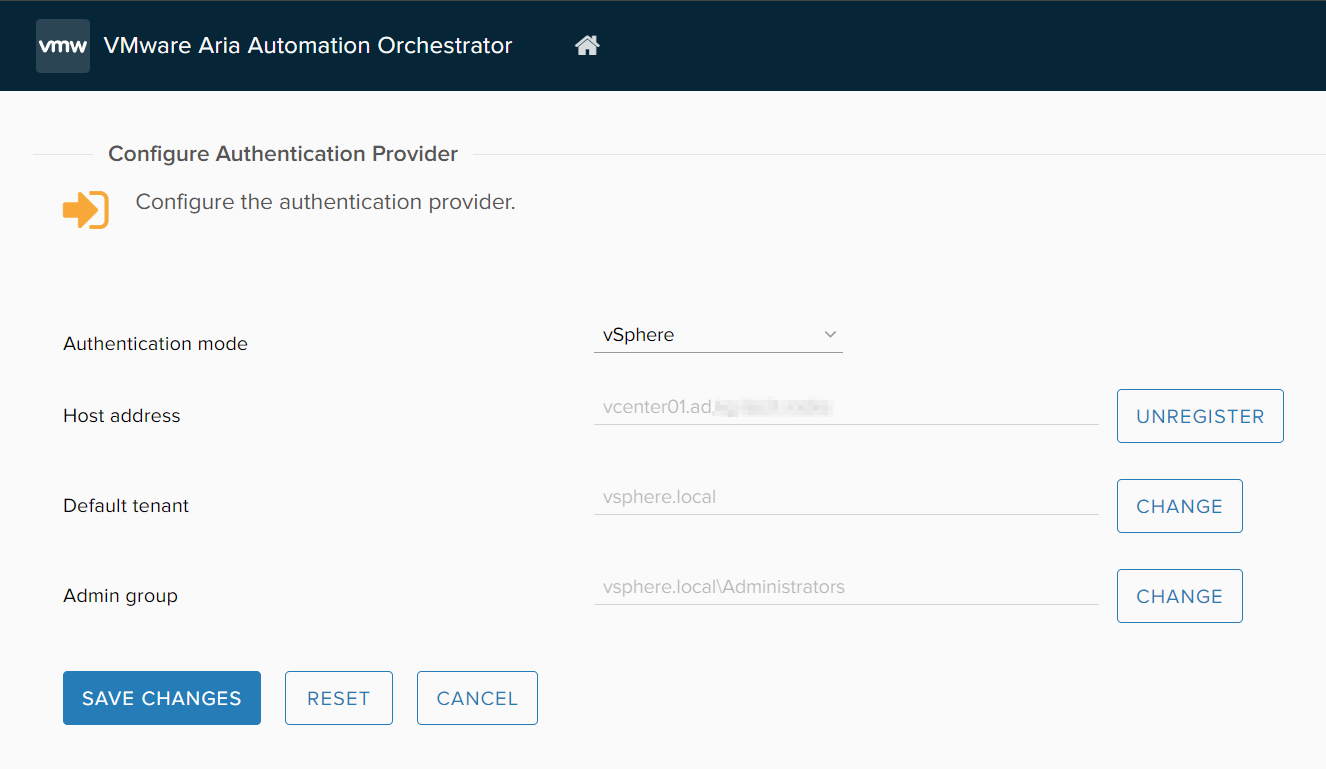Save the configuration with SAVE CHANGES
1326x769 pixels.
[162, 698]
